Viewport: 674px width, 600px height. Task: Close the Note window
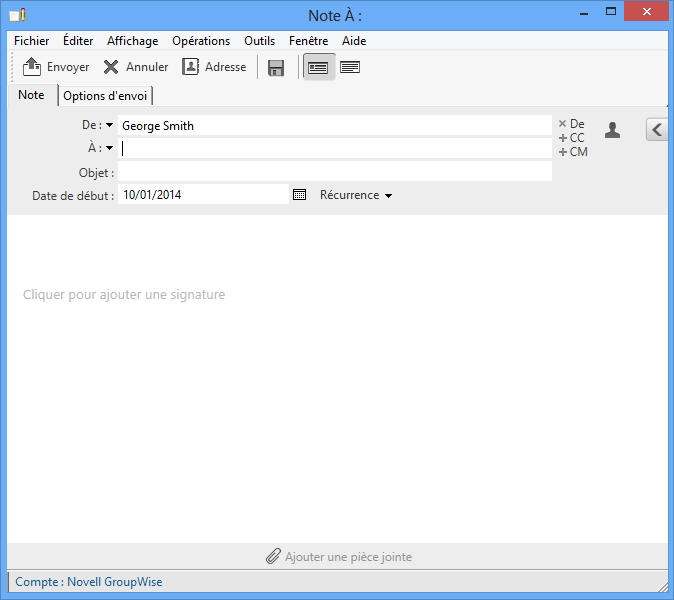pos(646,12)
